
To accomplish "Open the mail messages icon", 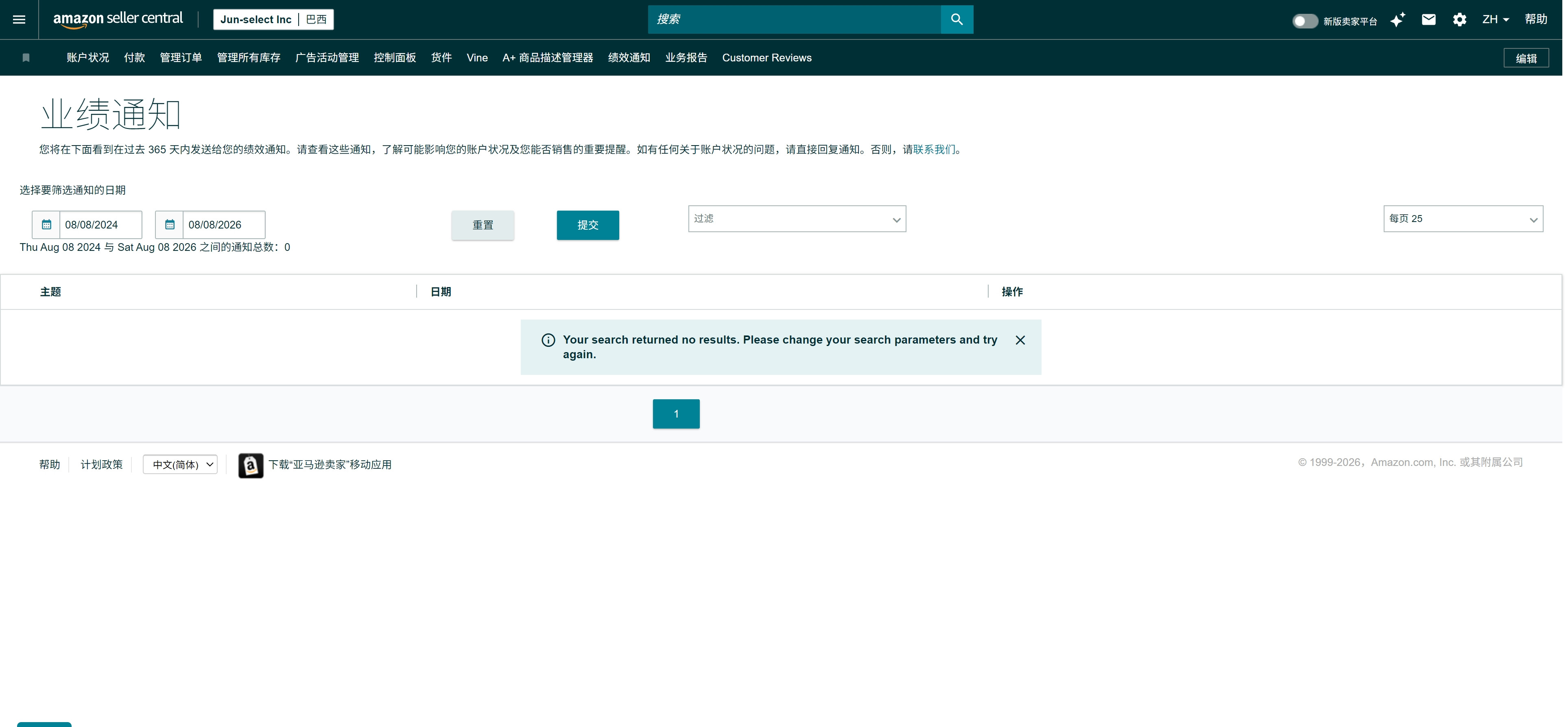I will click(x=1428, y=20).
